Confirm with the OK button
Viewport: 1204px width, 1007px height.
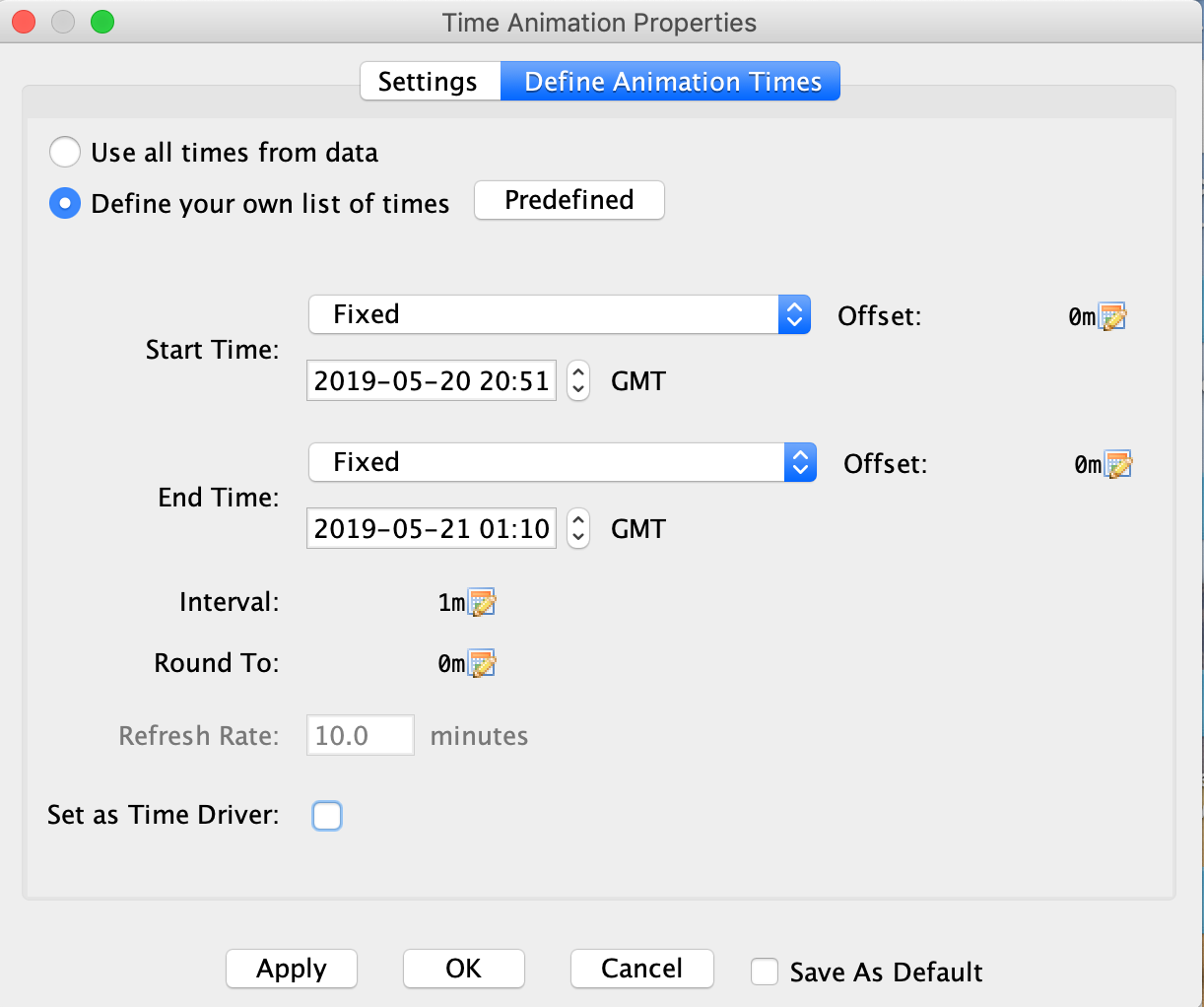pos(463,969)
